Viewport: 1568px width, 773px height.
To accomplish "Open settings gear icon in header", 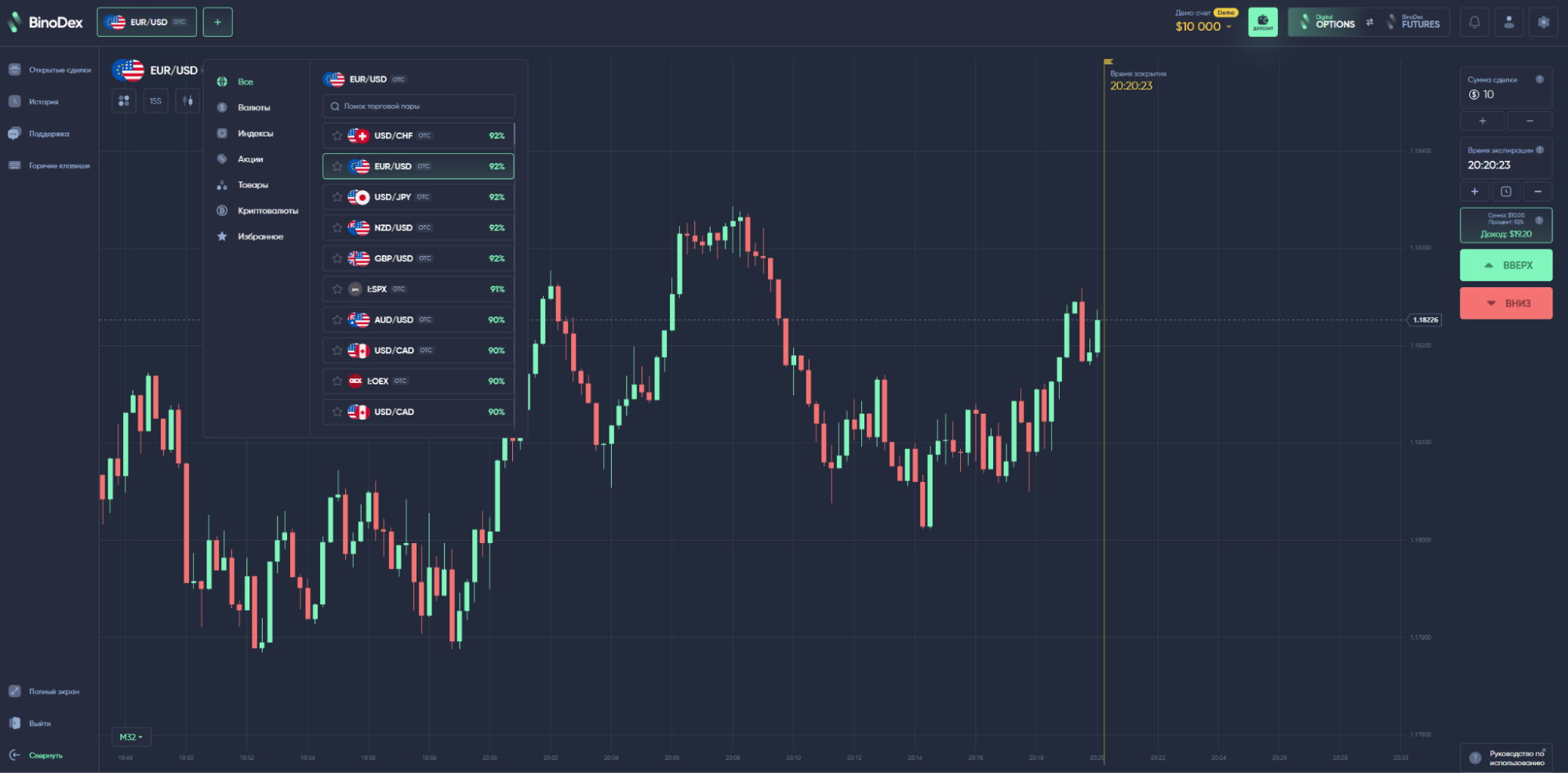I will (1544, 22).
